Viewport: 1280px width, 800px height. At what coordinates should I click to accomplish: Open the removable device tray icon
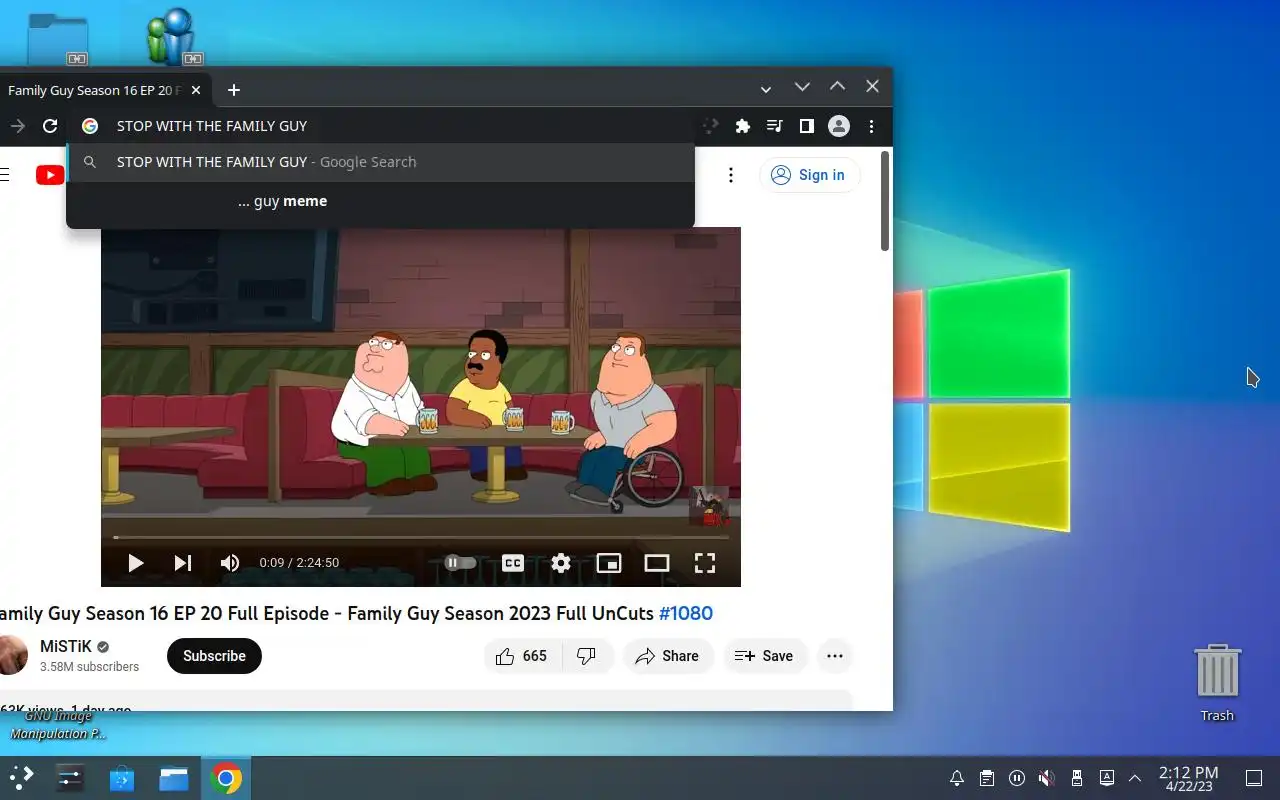pyautogui.click(x=1077, y=778)
